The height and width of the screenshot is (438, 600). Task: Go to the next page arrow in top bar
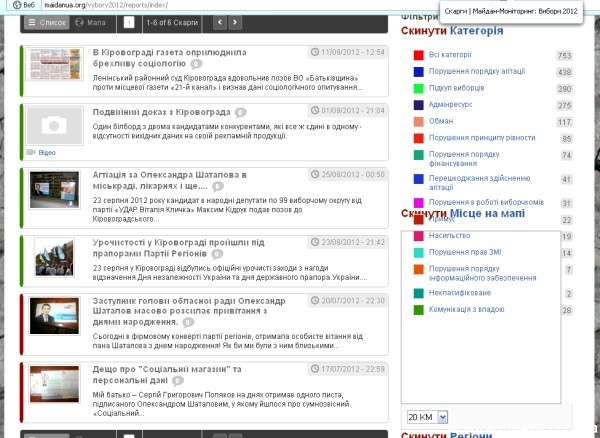pos(235,23)
